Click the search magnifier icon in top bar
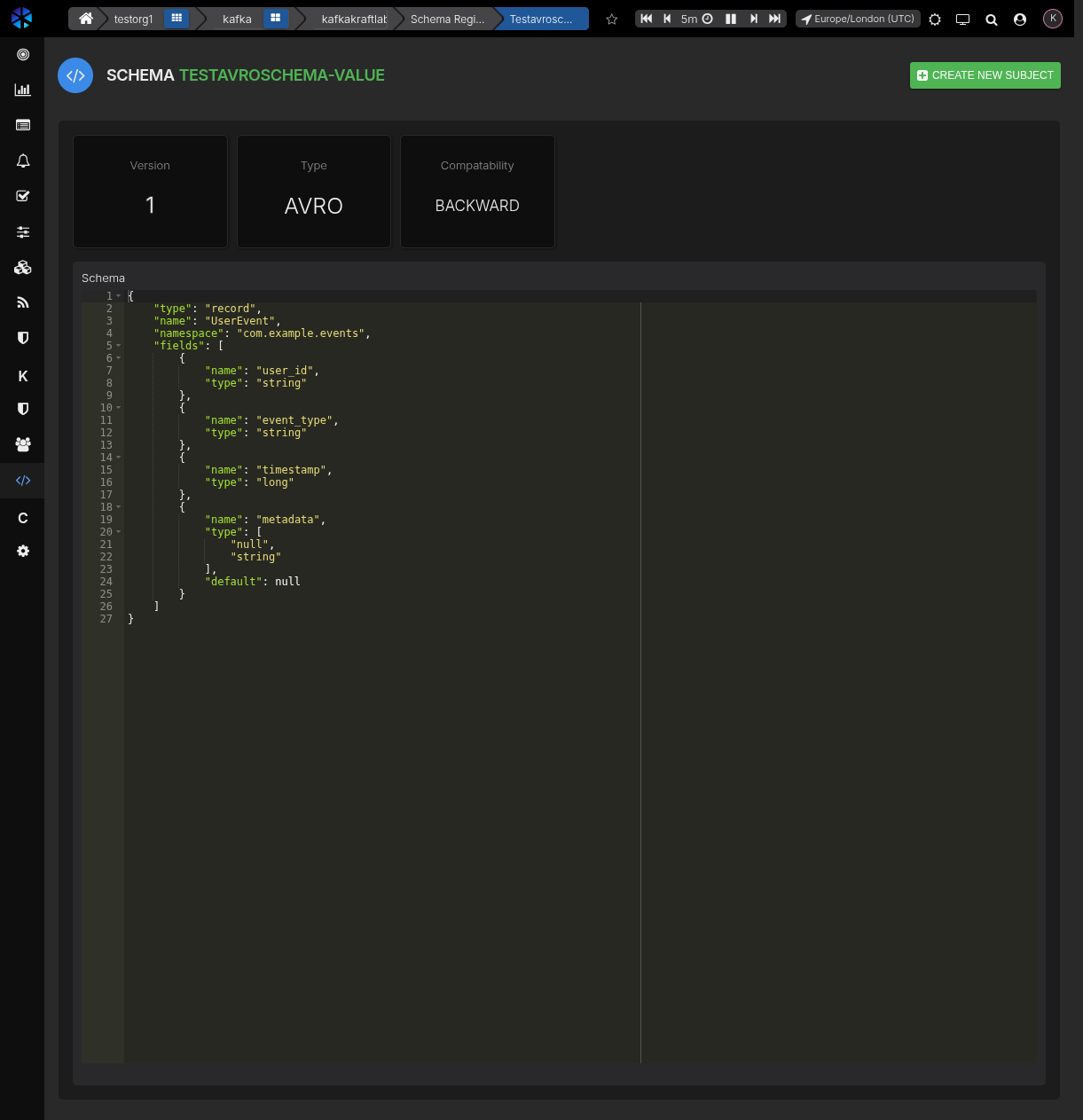 (992, 20)
